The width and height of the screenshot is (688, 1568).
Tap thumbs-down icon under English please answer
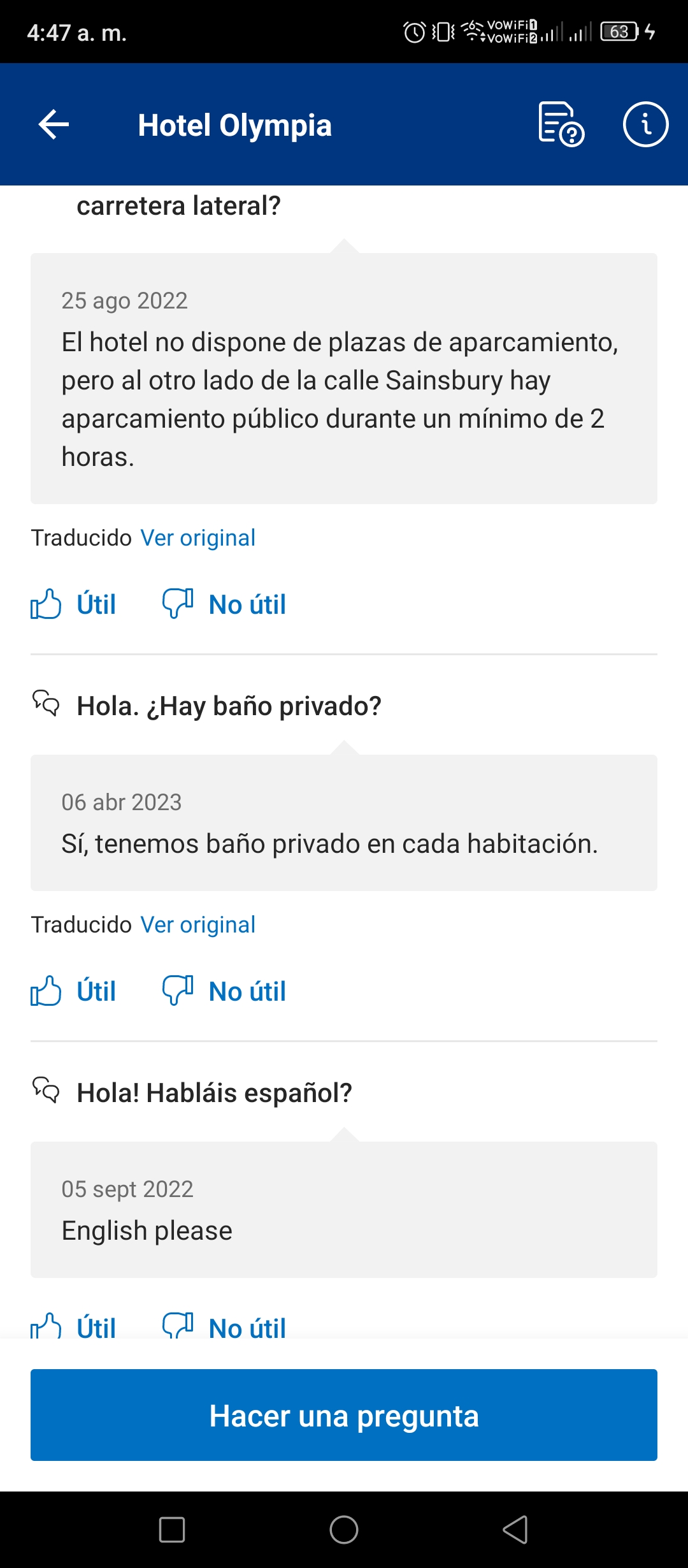tap(178, 1326)
